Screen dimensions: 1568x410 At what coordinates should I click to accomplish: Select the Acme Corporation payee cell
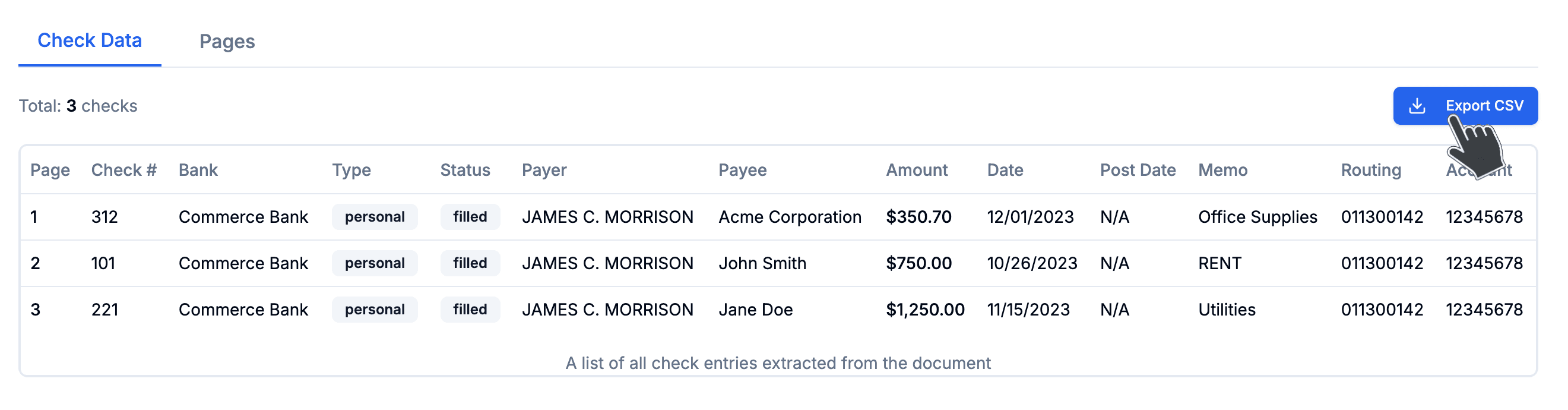click(x=790, y=216)
